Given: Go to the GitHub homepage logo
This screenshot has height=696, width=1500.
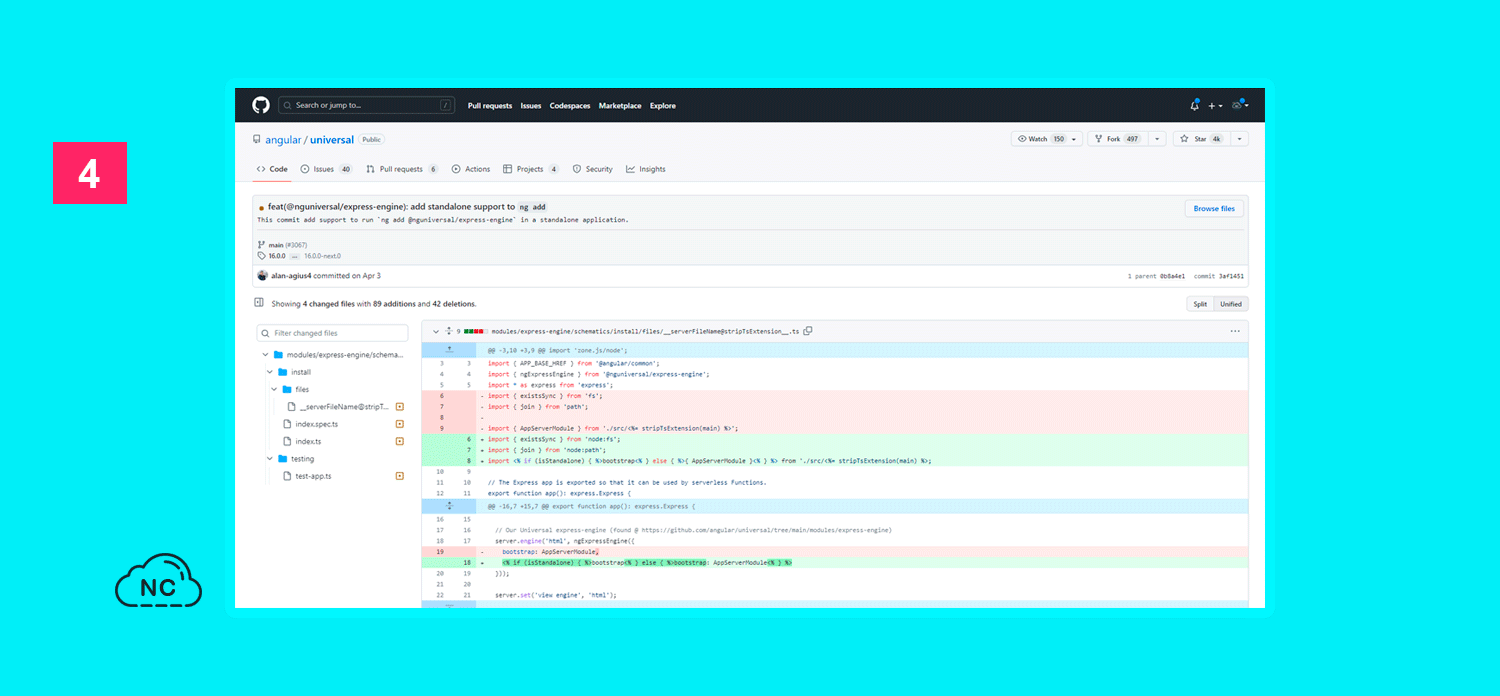Looking at the screenshot, I should pos(261,105).
